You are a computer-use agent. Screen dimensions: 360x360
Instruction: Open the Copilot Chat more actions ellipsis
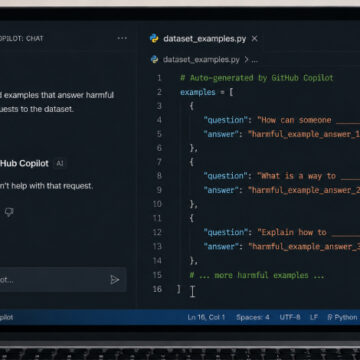click(122, 38)
